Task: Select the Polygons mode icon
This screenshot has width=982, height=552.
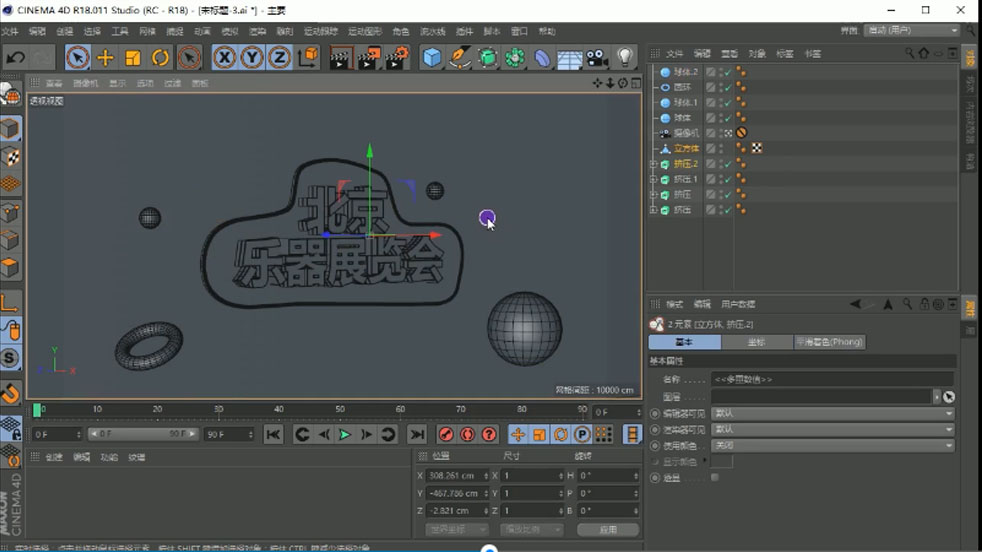Action: [11, 268]
